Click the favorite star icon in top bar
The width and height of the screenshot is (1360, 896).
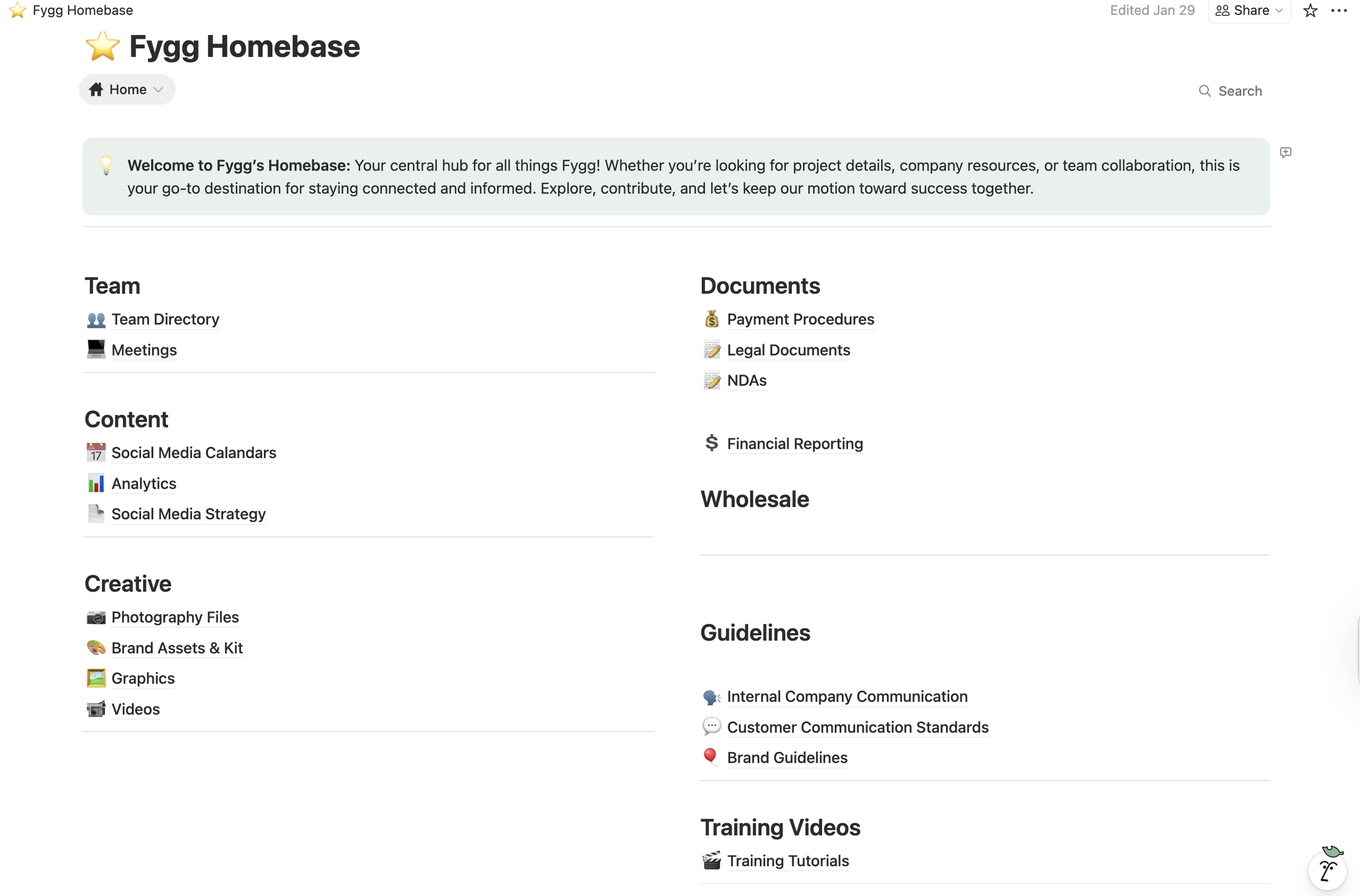click(x=1310, y=11)
